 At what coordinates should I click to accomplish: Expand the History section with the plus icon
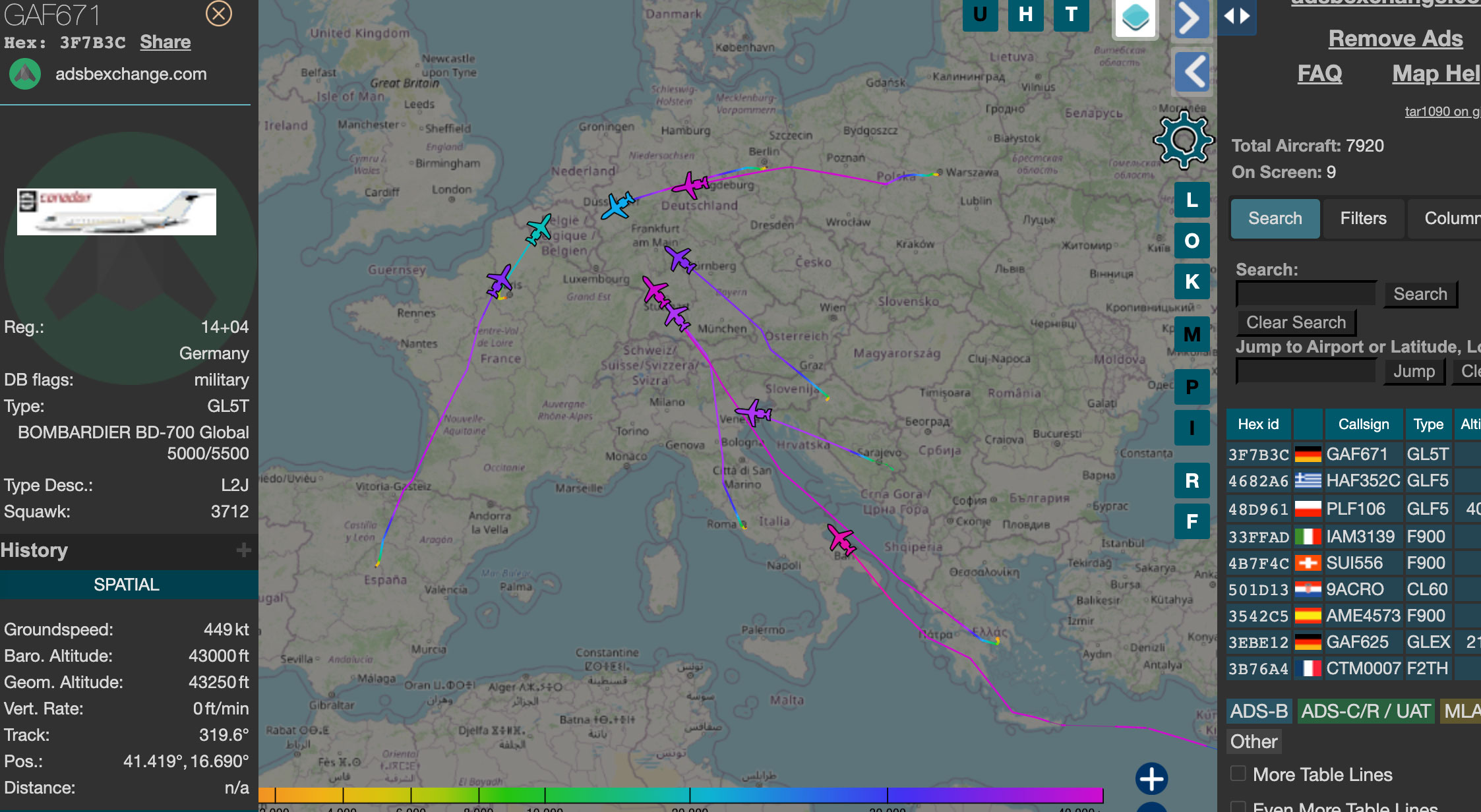pos(244,550)
